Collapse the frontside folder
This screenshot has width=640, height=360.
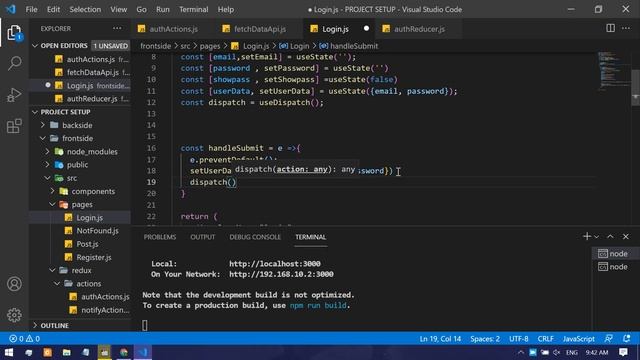(x=43, y=138)
